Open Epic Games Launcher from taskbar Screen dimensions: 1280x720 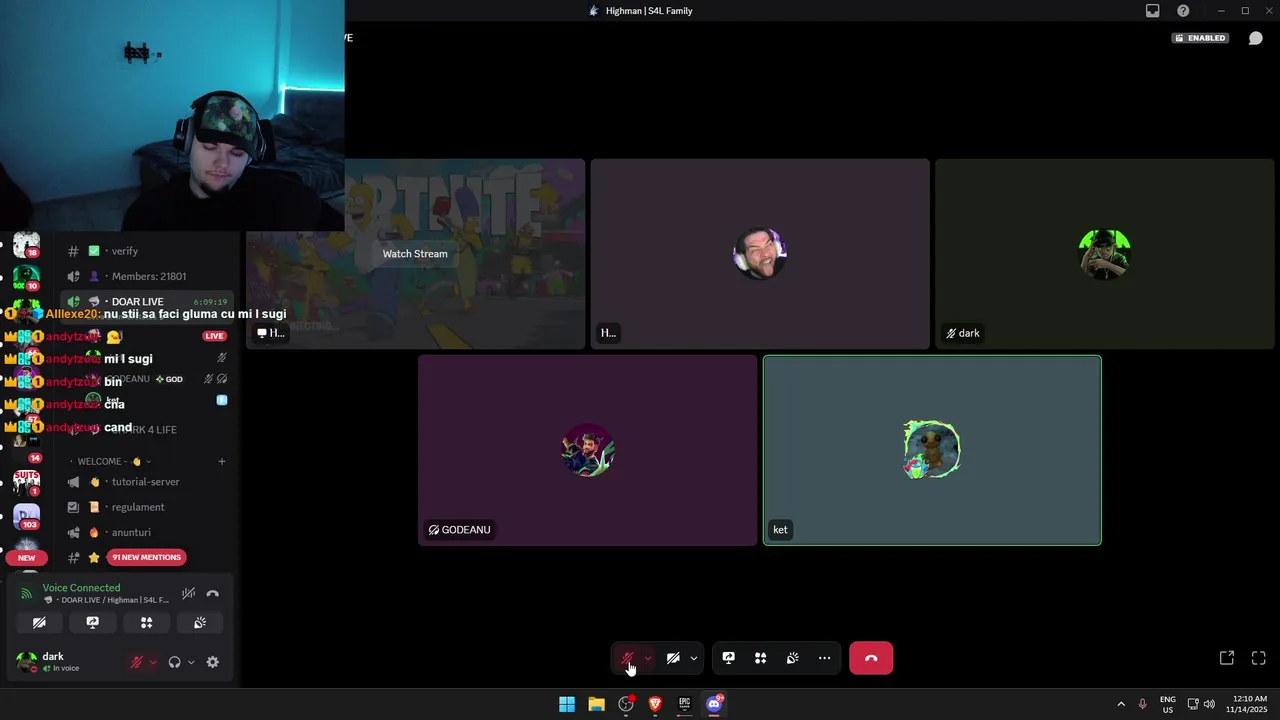[684, 704]
